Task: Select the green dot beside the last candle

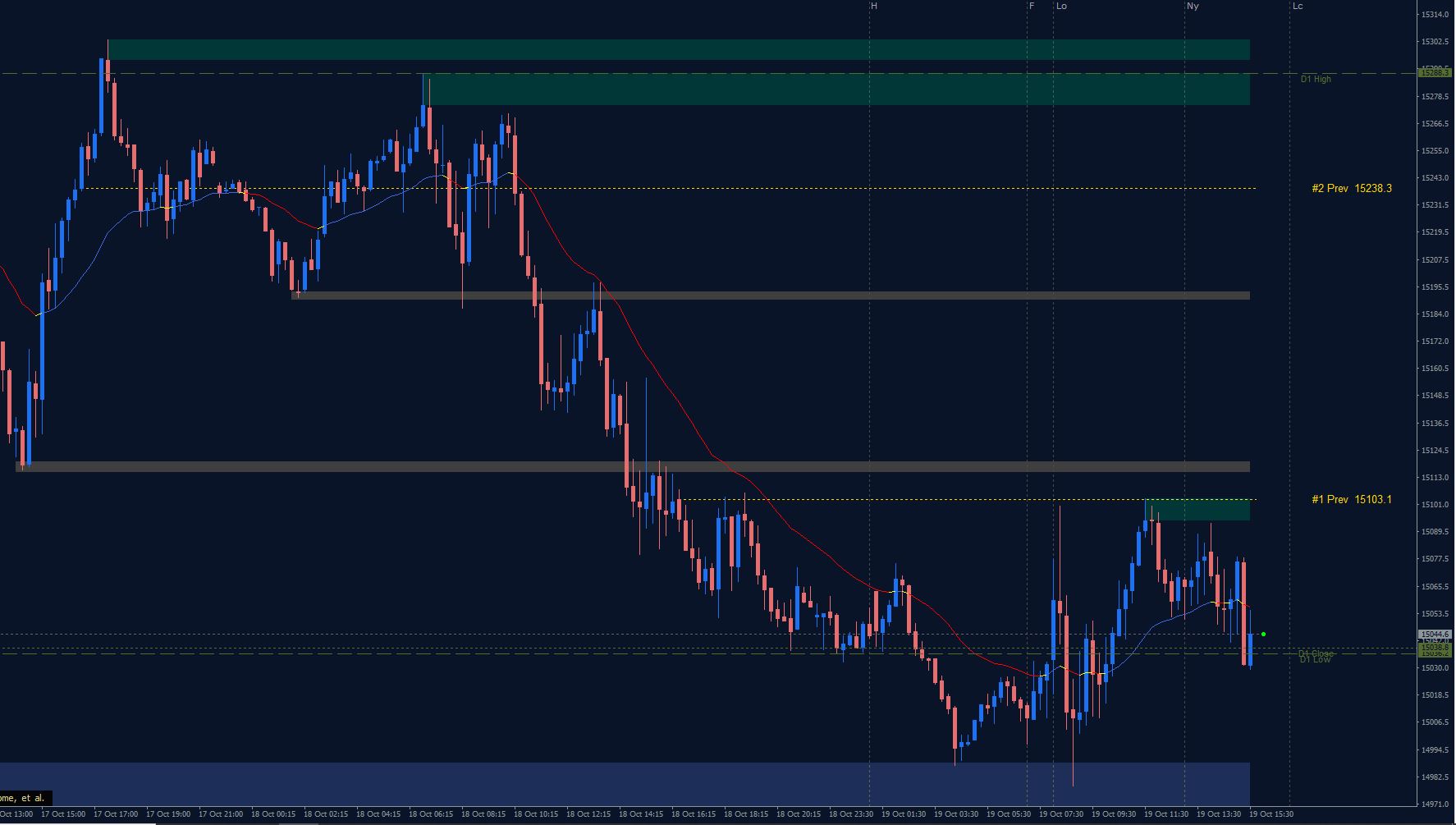Action: 1263,634
